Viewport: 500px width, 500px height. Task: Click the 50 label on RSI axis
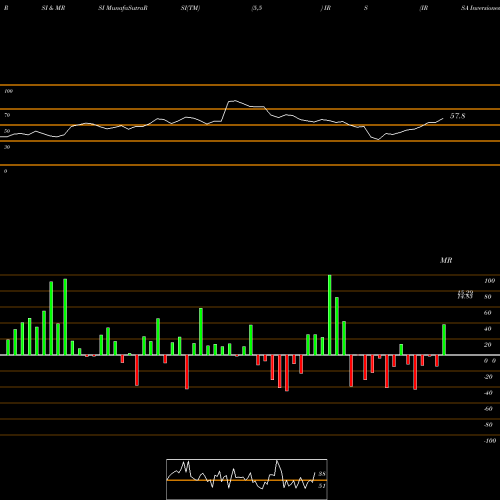pyautogui.click(x=7, y=131)
